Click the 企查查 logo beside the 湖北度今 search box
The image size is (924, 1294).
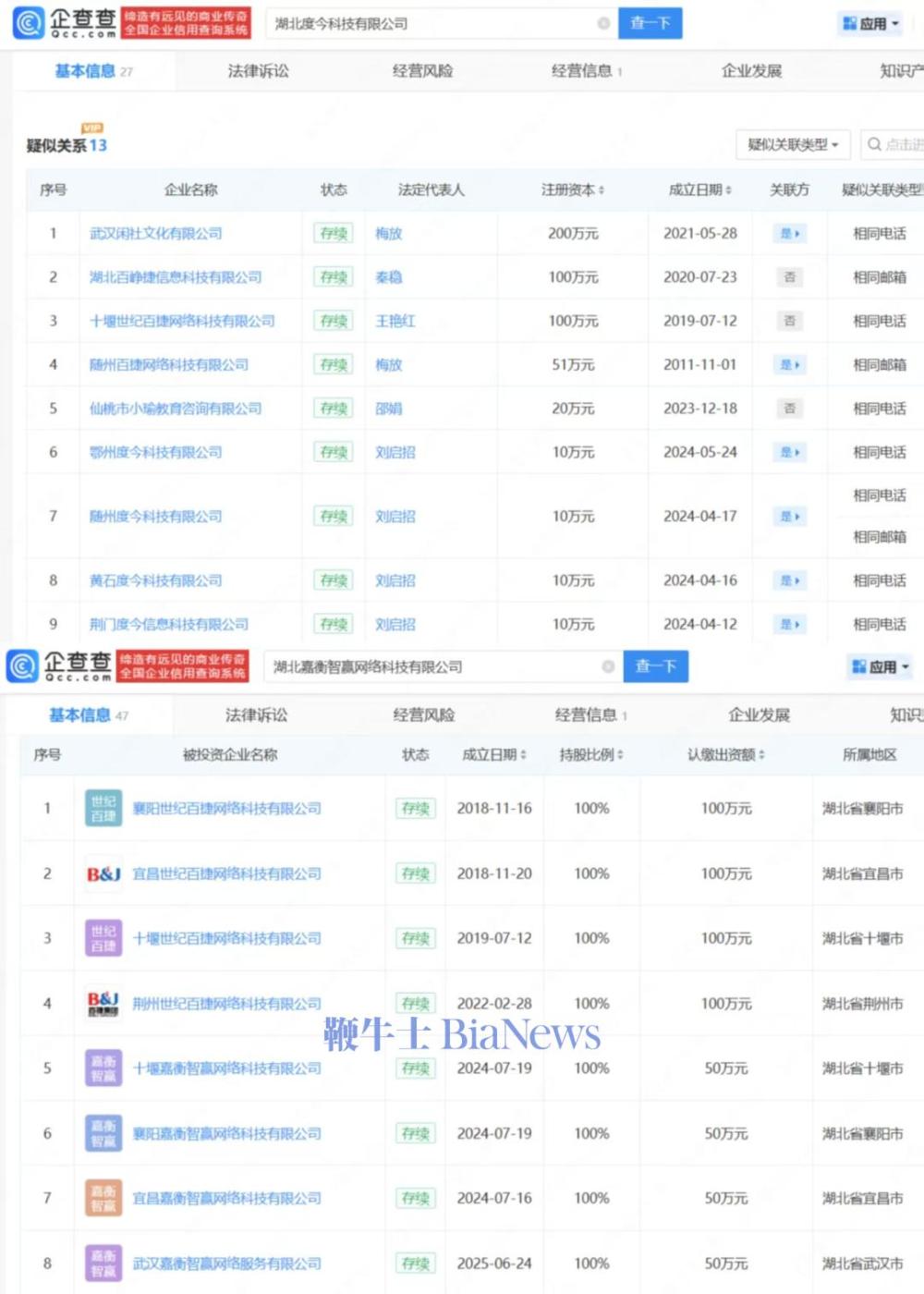coord(65,22)
